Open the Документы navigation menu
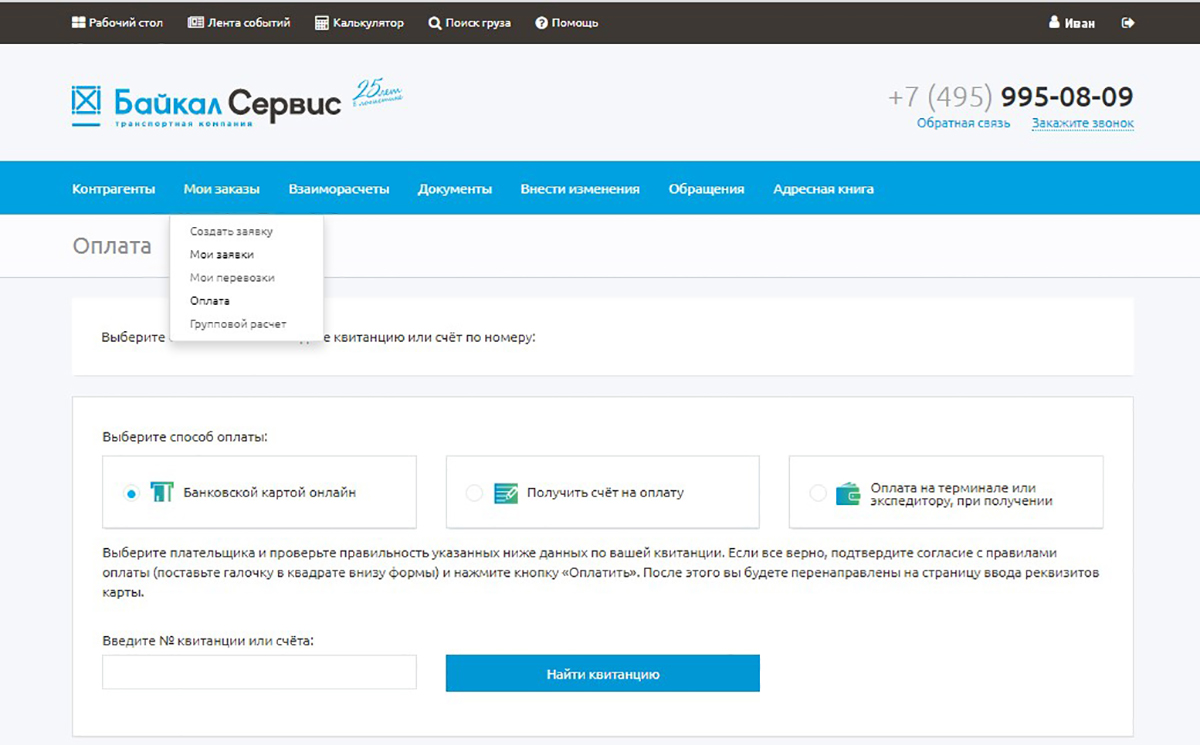Screen dimensions: 1200x745 tap(455, 189)
